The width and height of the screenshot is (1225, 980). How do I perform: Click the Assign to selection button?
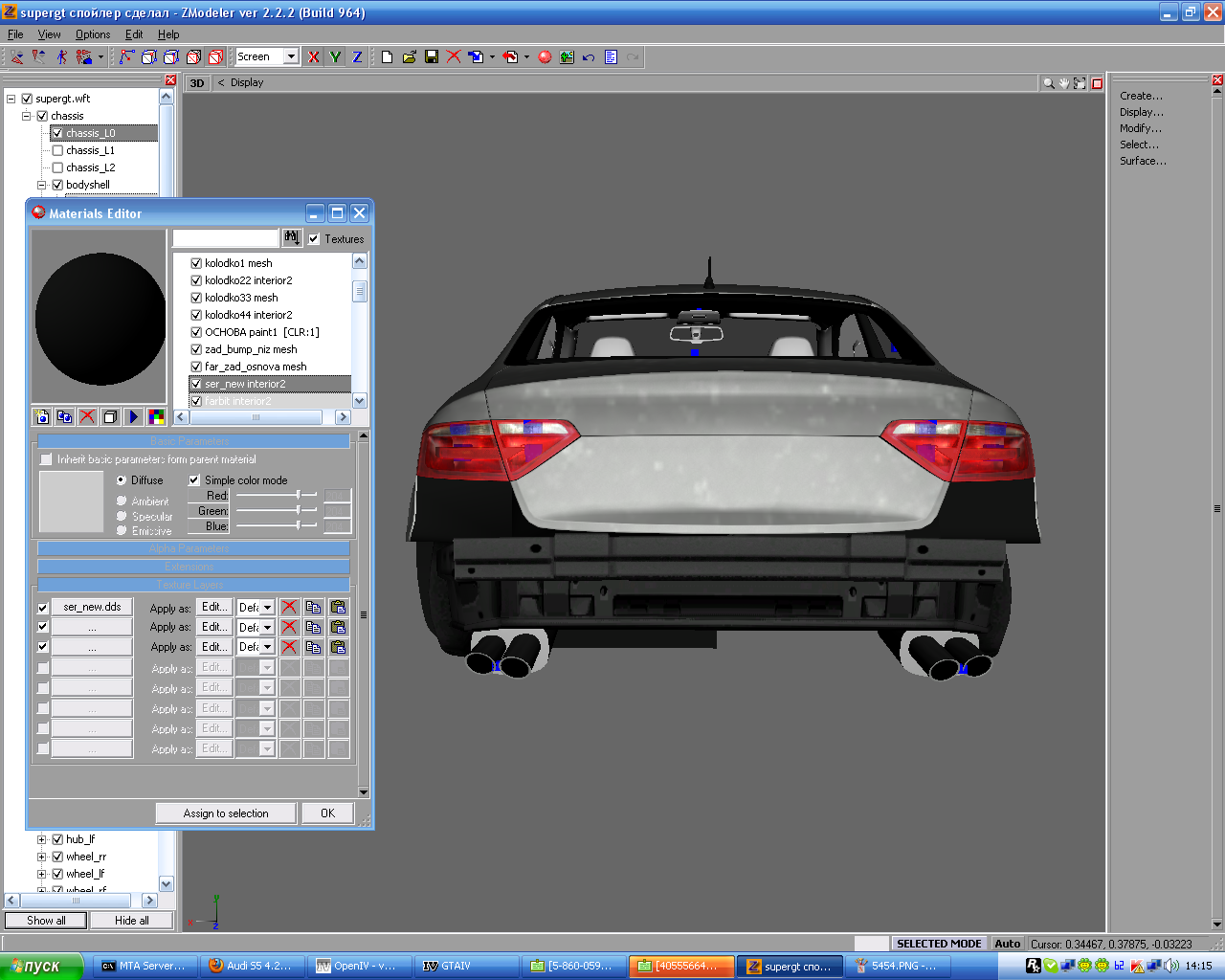pos(226,813)
